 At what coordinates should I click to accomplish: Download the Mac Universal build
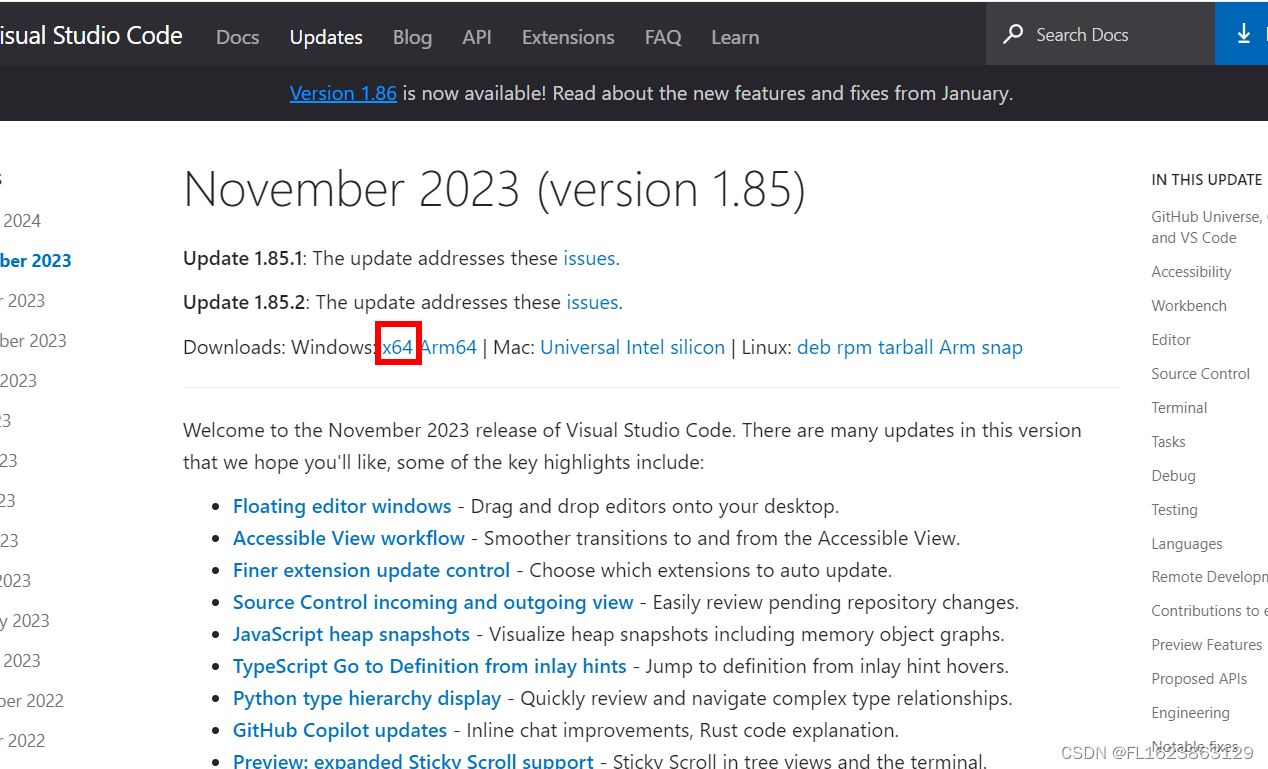click(x=580, y=347)
